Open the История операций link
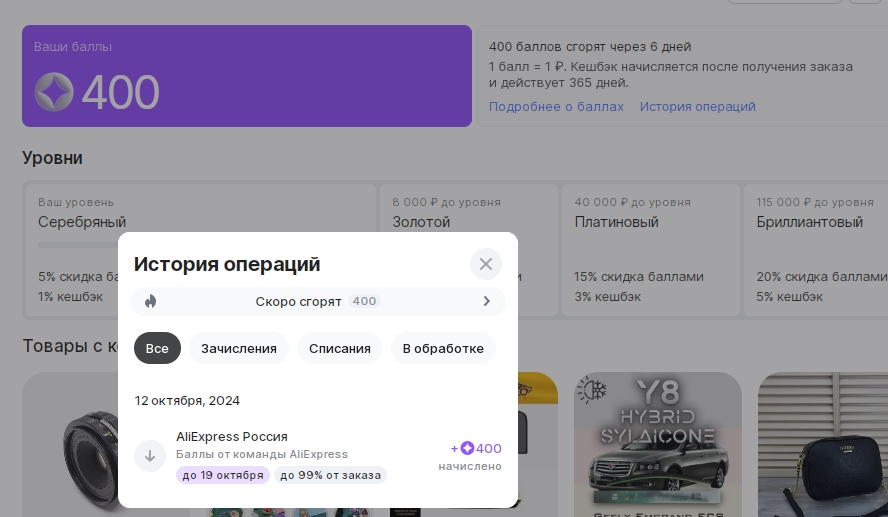The width and height of the screenshot is (888, 517). pos(698,106)
